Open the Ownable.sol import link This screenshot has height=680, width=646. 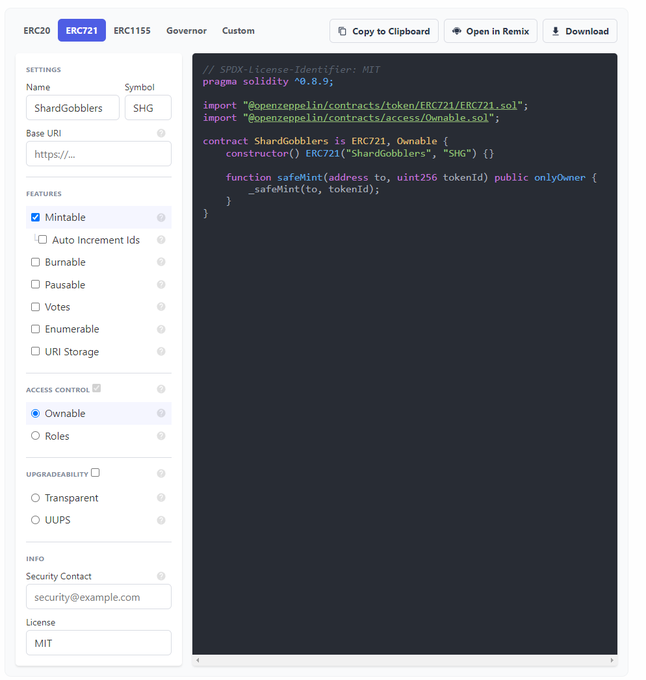click(x=368, y=118)
